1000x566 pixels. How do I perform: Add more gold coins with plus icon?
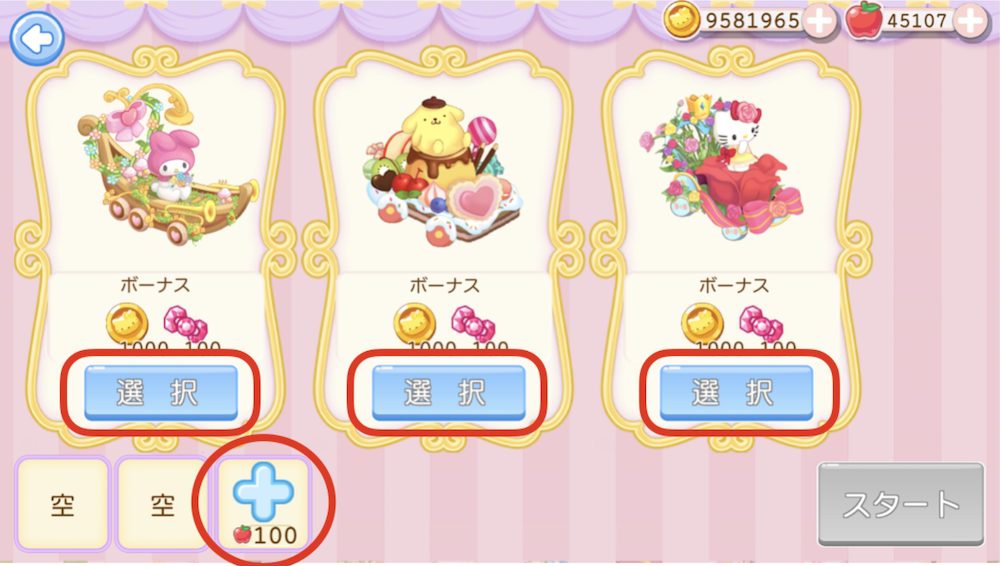(820, 21)
